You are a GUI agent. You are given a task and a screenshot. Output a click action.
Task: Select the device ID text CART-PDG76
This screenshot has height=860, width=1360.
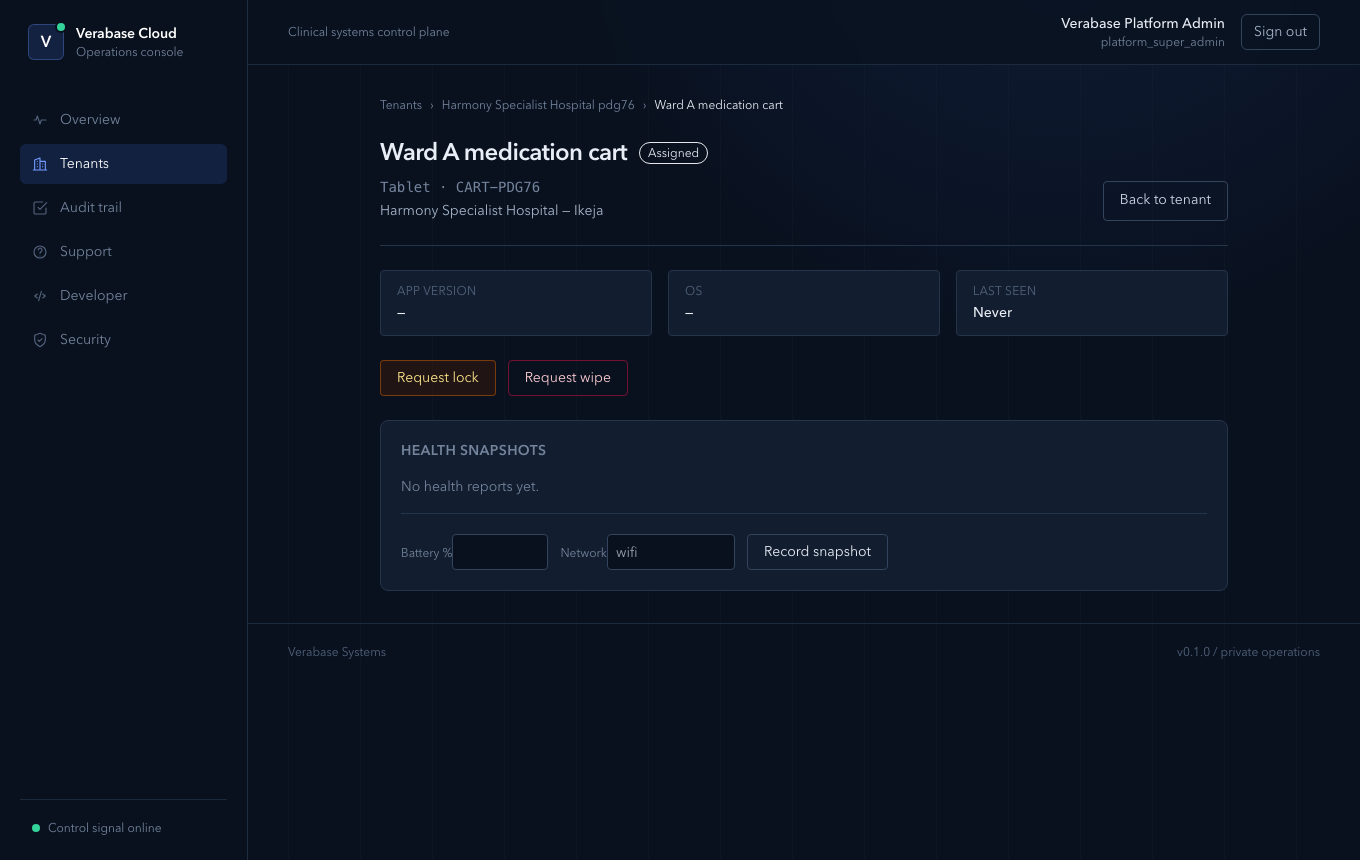tap(498, 187)
